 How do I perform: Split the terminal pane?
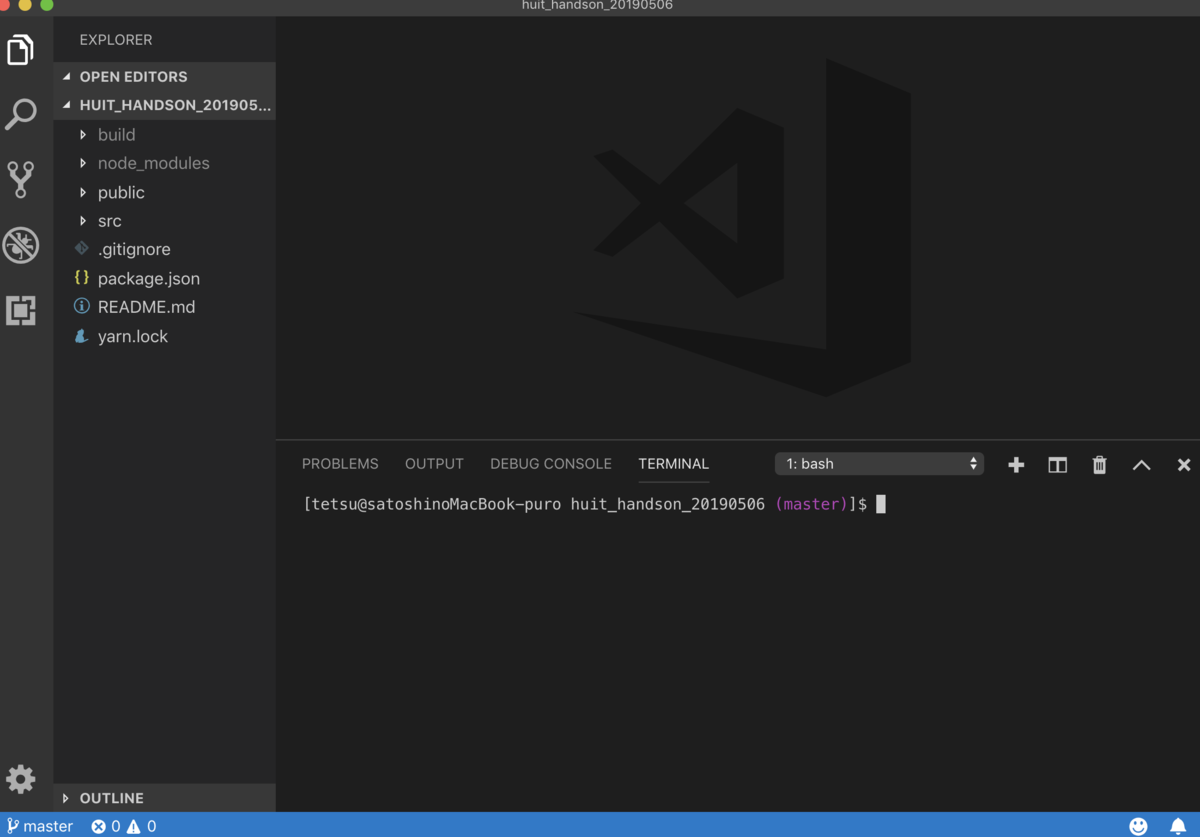point(1057,465)
